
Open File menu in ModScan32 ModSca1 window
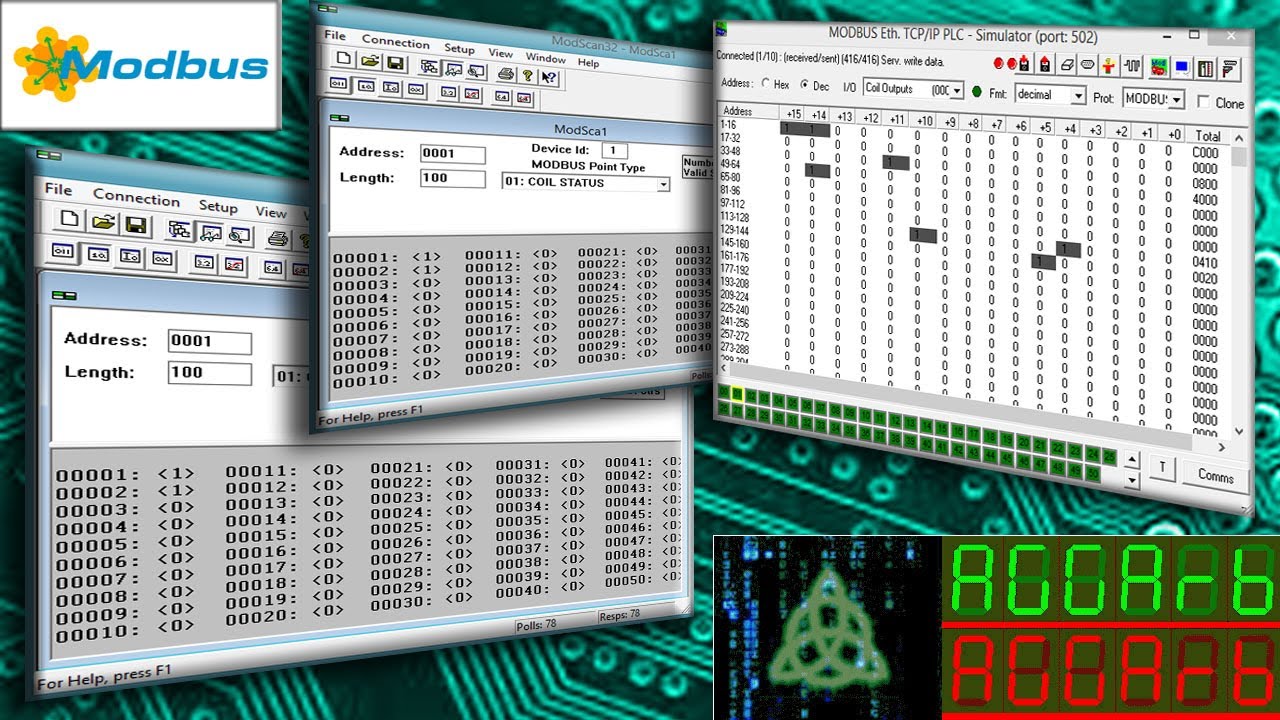coord(334,35)
